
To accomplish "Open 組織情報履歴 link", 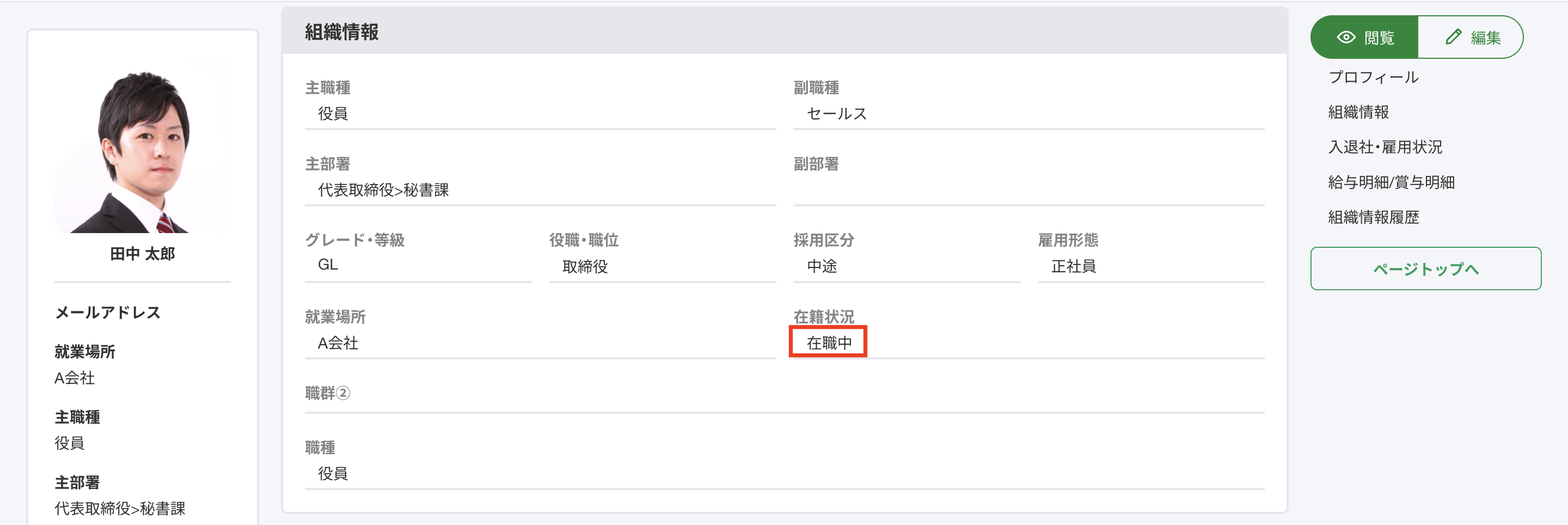I will point(1373,217).
